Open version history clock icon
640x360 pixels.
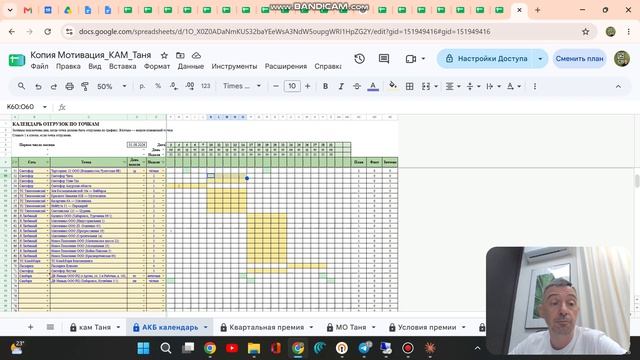pyautogui.click(x=360, y=59)
